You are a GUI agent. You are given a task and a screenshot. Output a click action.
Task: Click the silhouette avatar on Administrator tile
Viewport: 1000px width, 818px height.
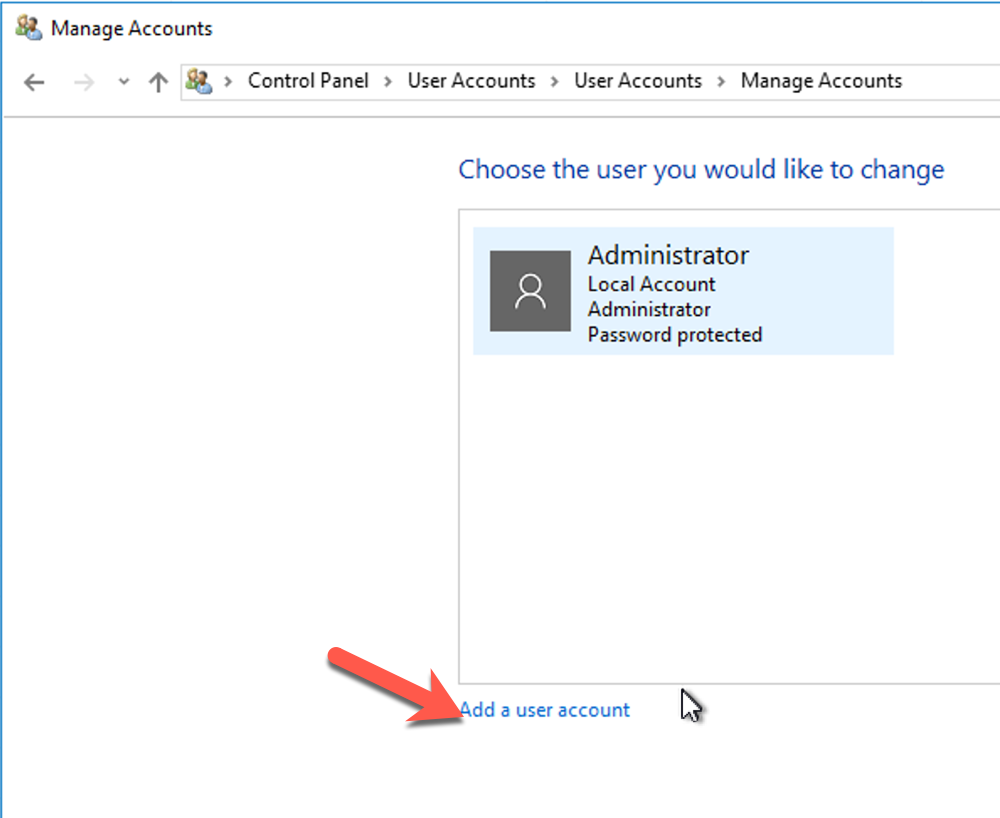[530, 291]
